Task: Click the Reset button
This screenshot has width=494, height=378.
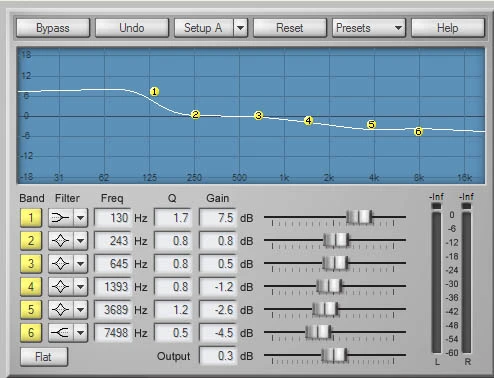Action: point(290,28)
